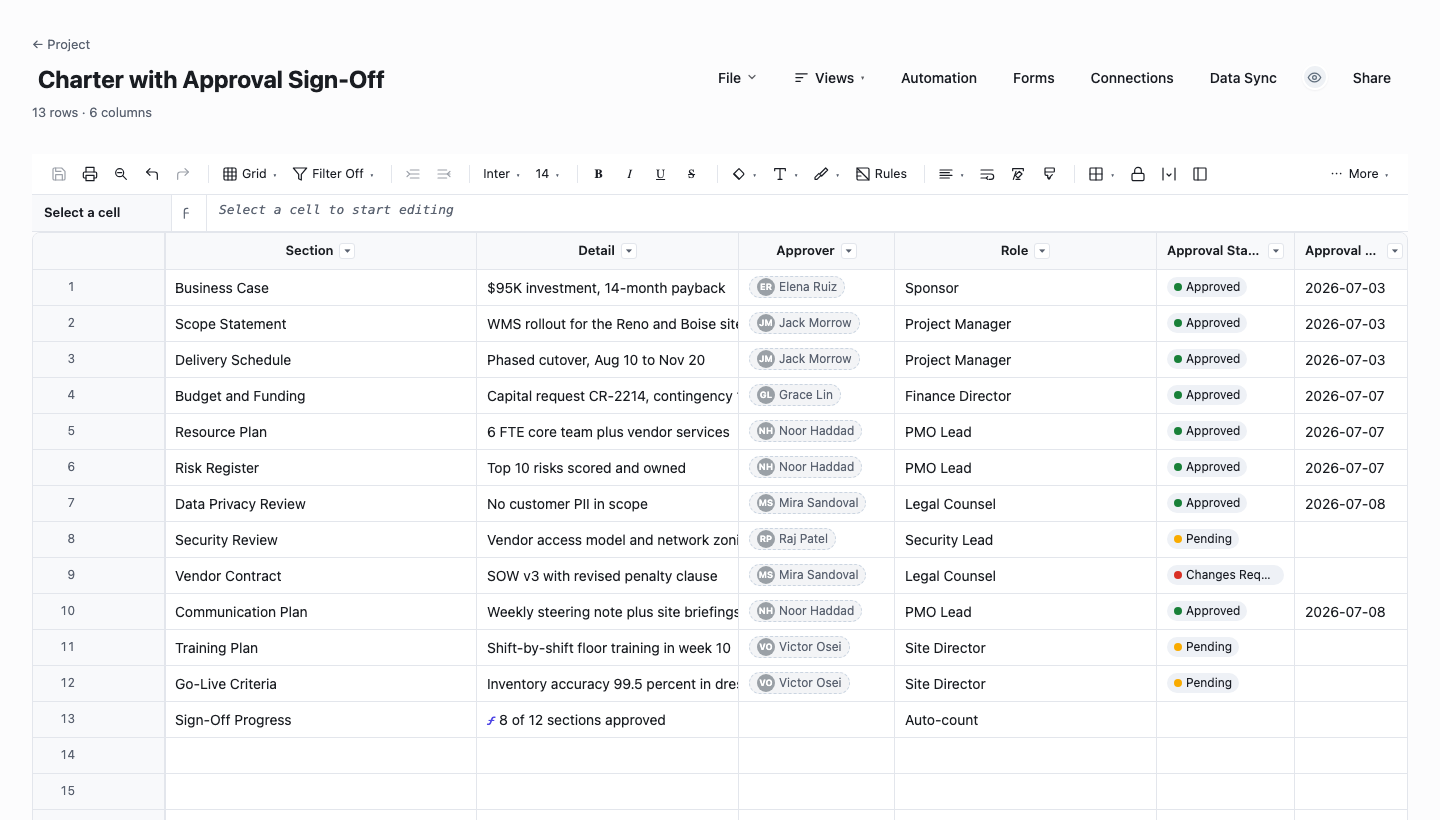1440x820 pixels.
Task: Open the Role column filter arrow
Action: pos(1042,251)
